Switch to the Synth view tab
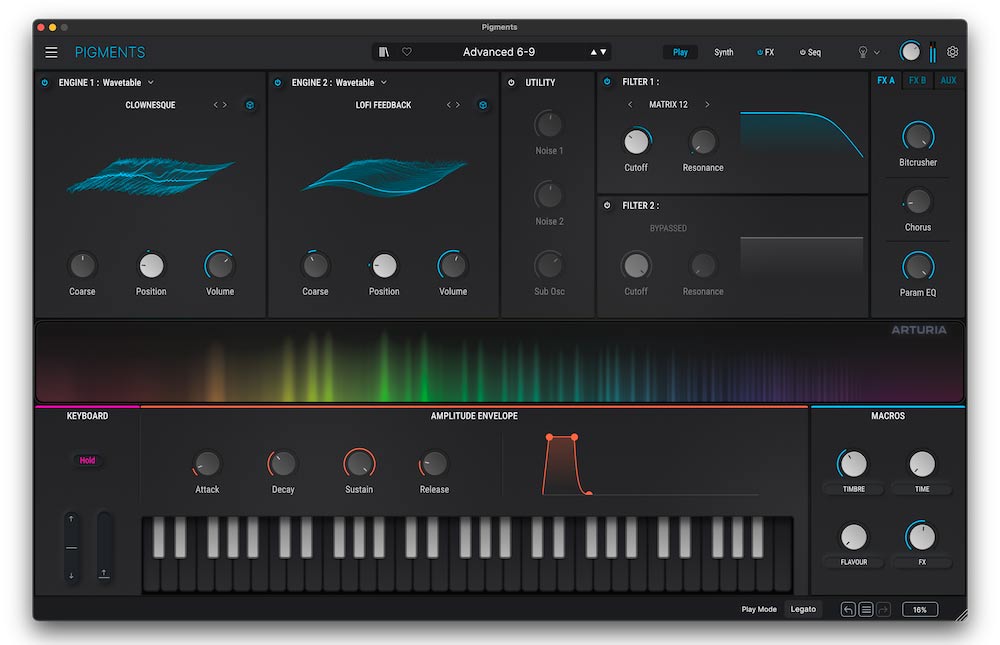1000x645 pixels. point(723,52)
